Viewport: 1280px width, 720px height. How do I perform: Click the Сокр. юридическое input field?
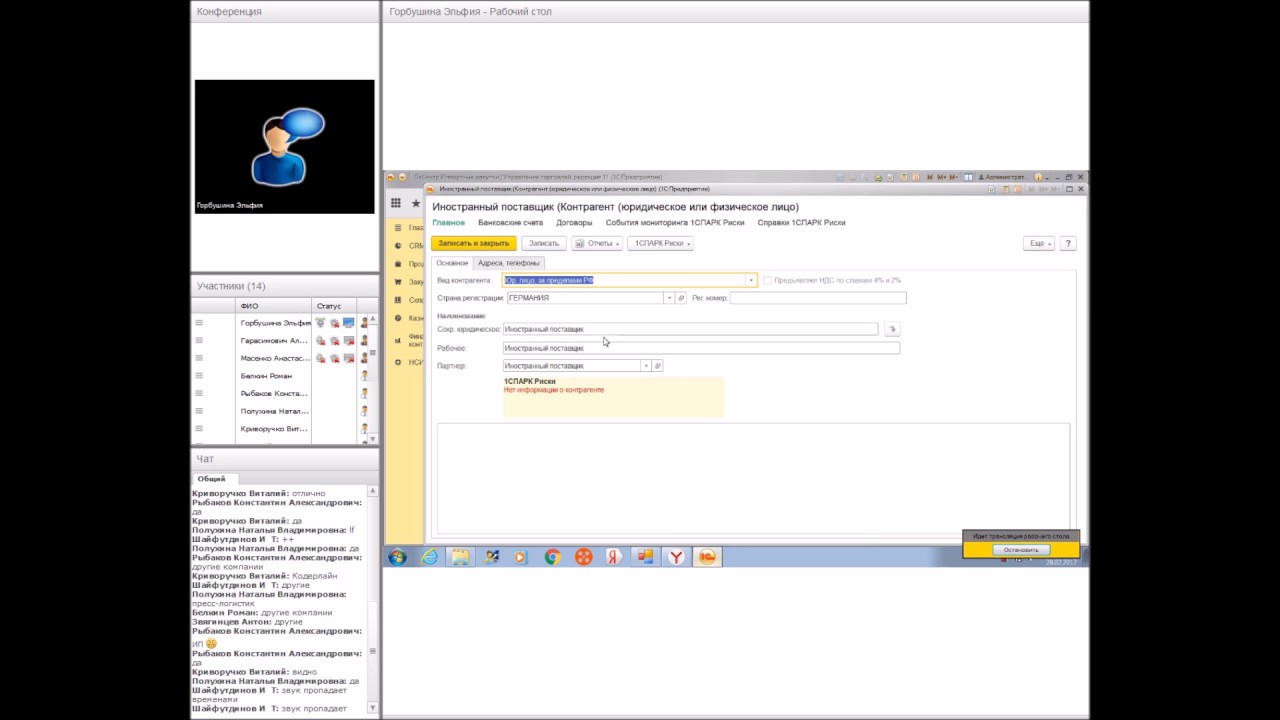(690, 329)
